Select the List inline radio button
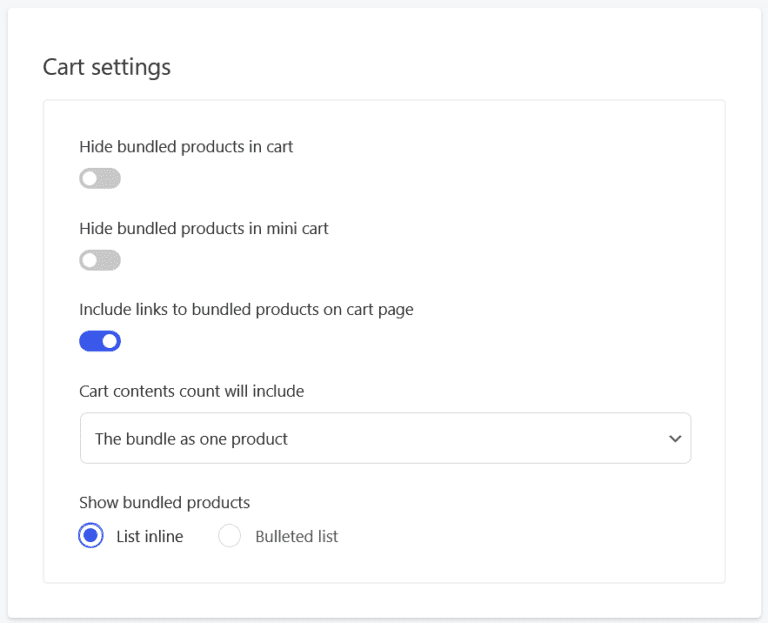This screenshot has width=768, height=623. point(91,535)
